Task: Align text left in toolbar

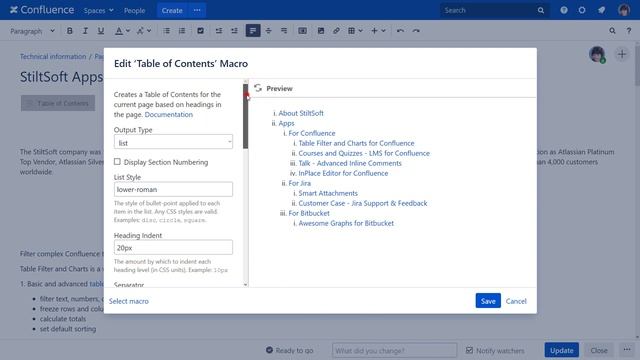Action: pos(253,31)
